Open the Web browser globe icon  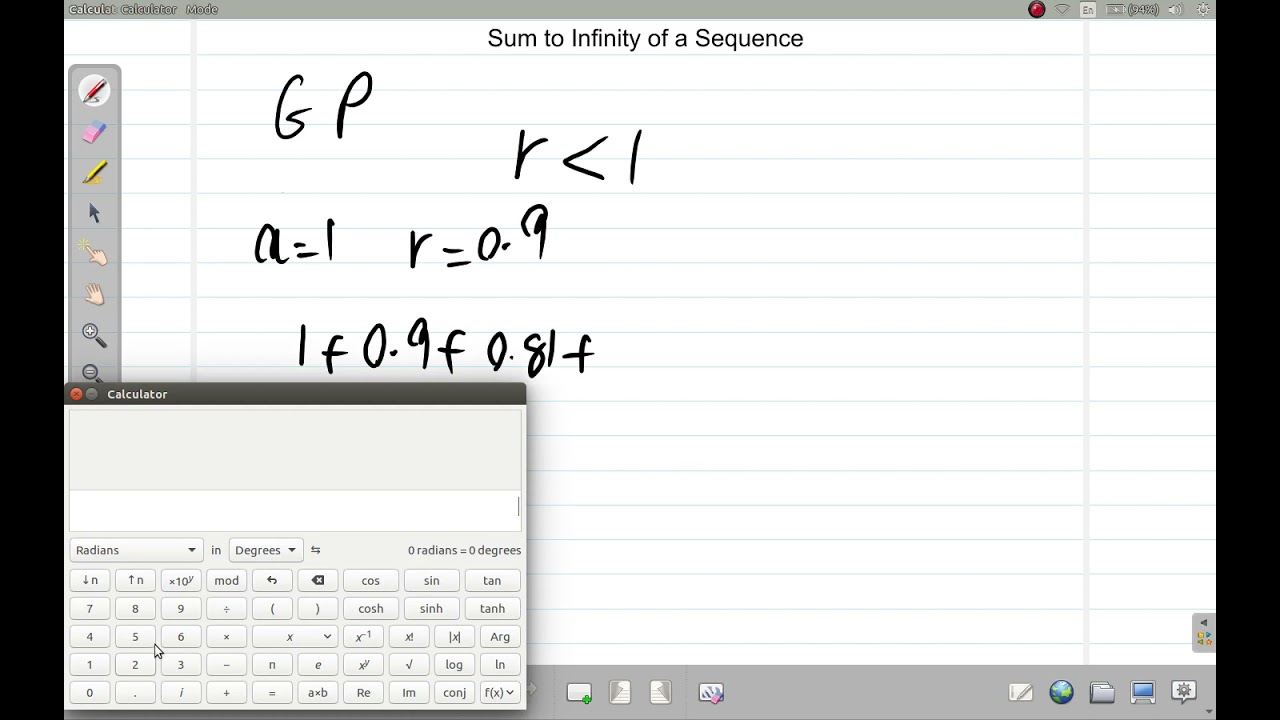(1061, 692)
